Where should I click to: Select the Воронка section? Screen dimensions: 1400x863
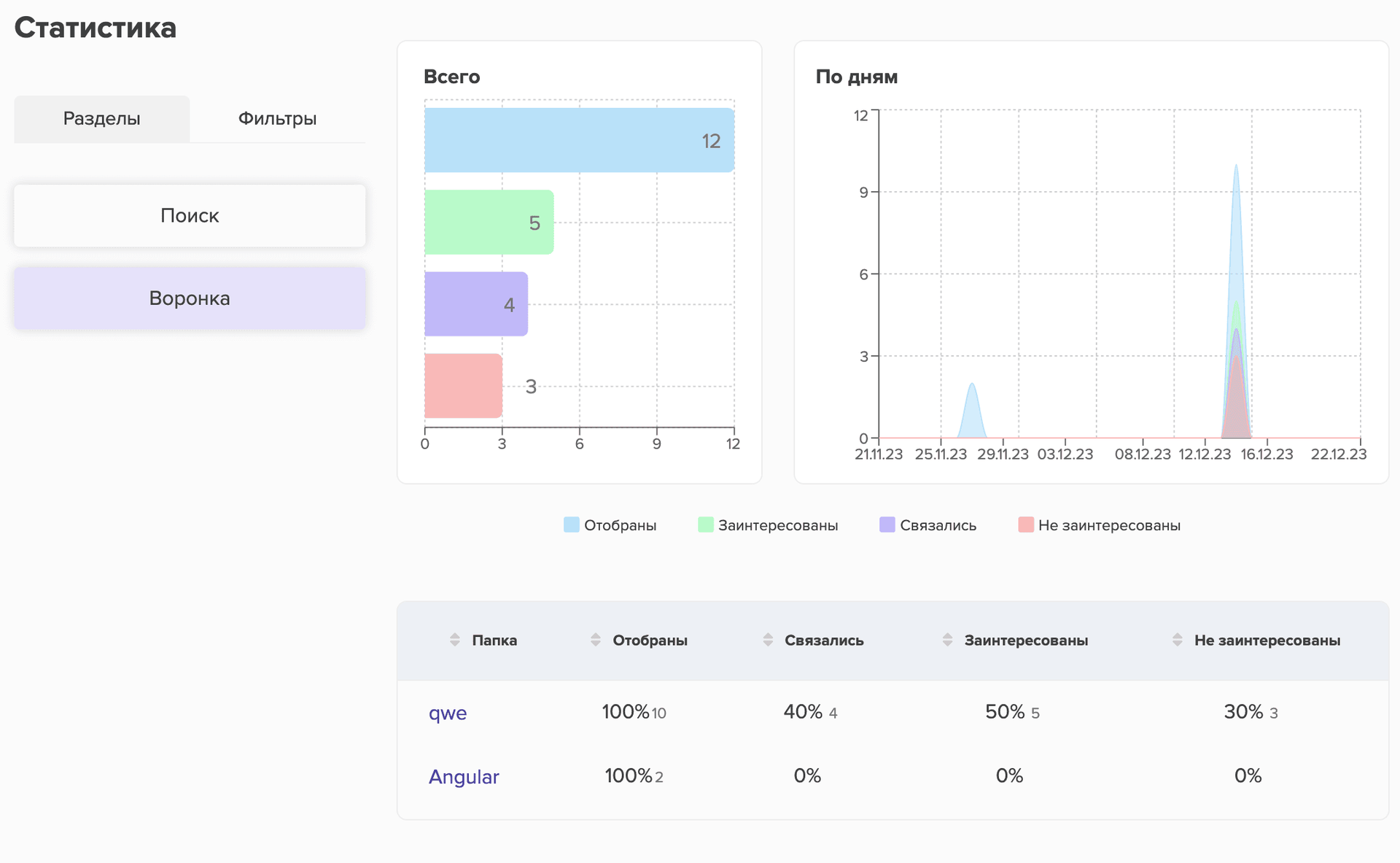point(190,298)
